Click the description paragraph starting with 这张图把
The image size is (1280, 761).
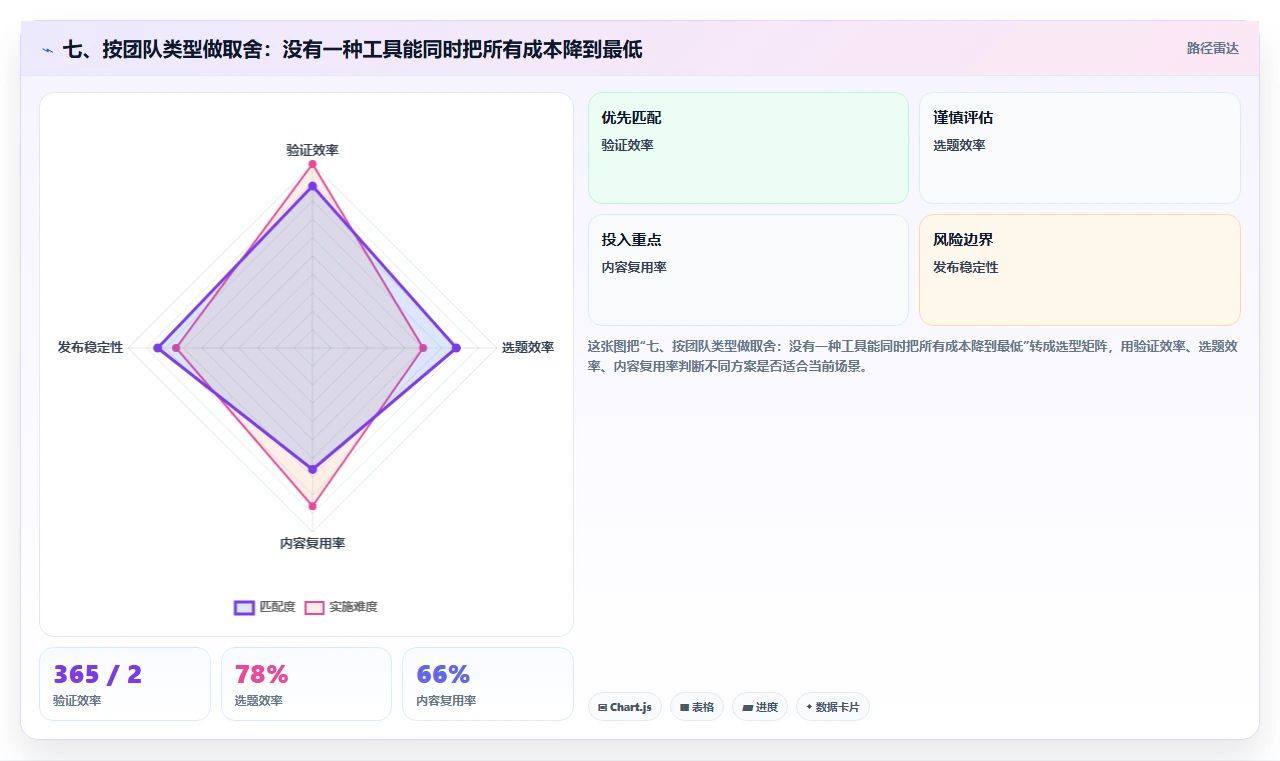(913, 356)
